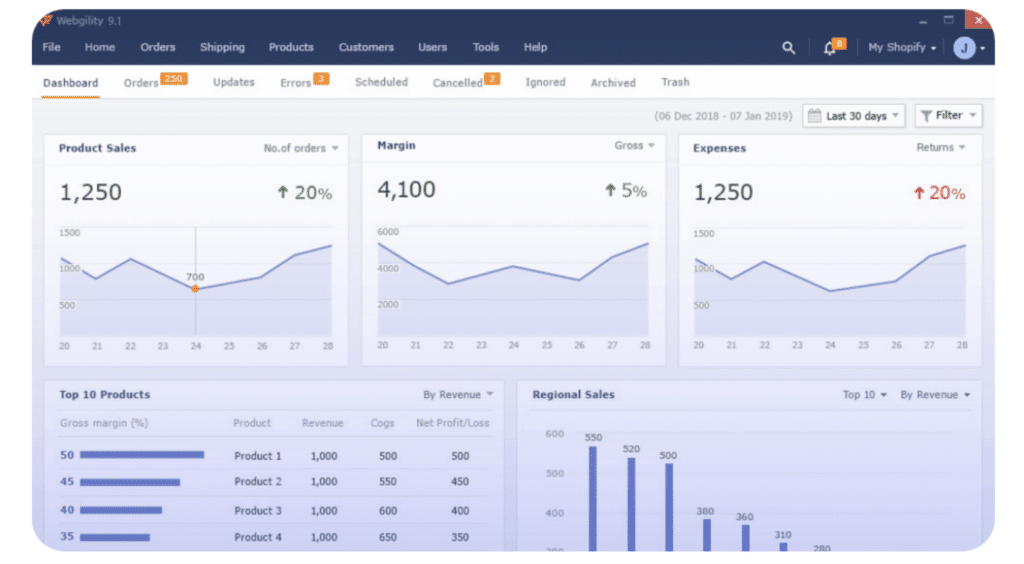Switch to the Dashboard tab

[71, 83]
